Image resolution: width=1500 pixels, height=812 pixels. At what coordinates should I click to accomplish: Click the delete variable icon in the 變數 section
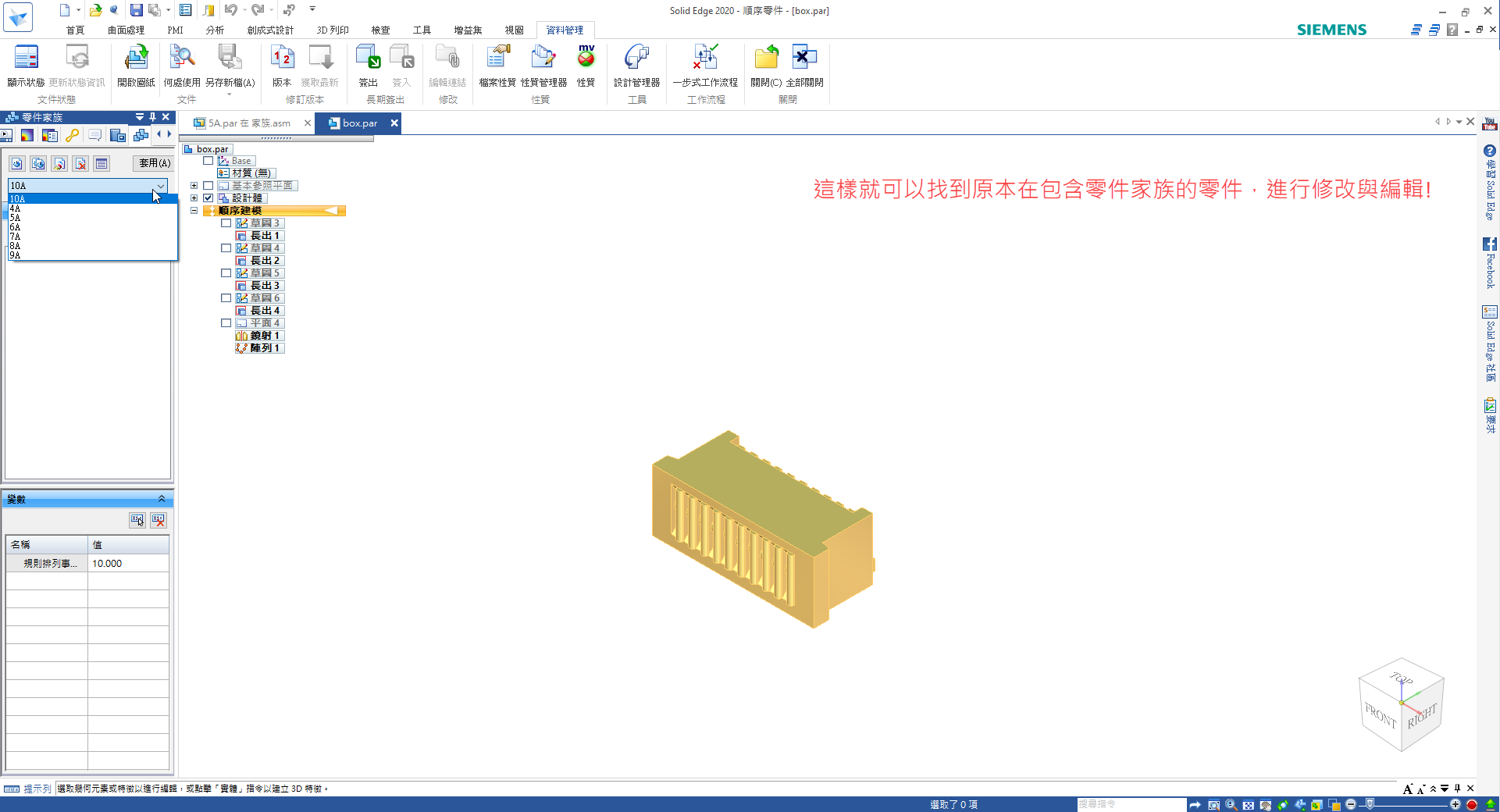(159, 520)
